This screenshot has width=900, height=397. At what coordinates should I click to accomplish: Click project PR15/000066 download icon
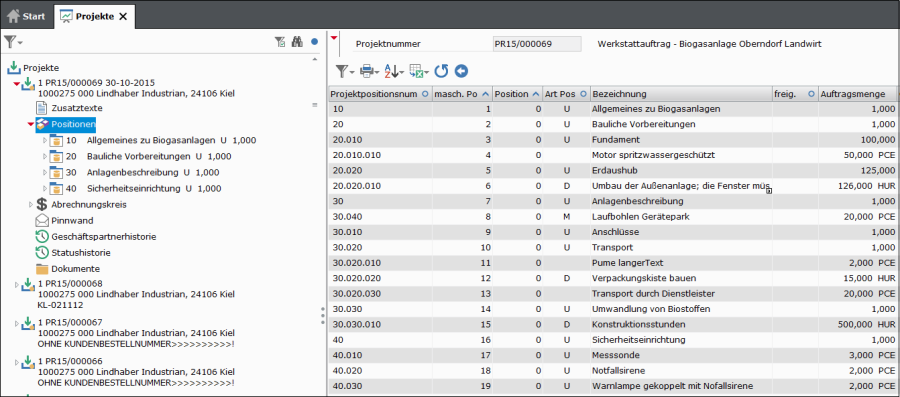coord(28,363)
